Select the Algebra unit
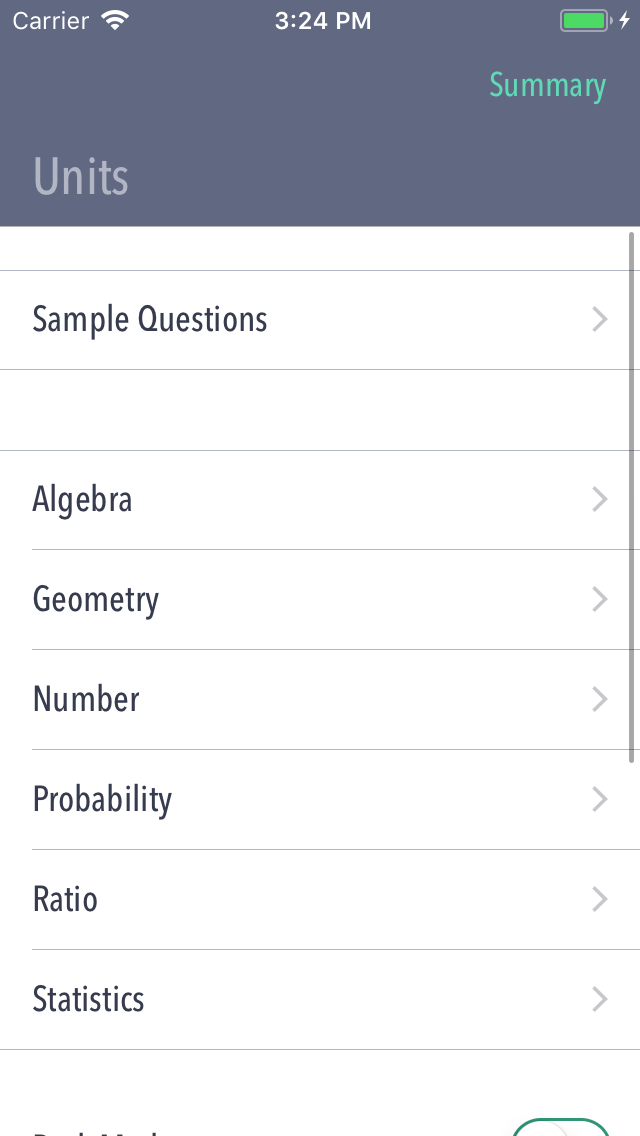Screen dimensions: 640x1136 tap(83, 499)
